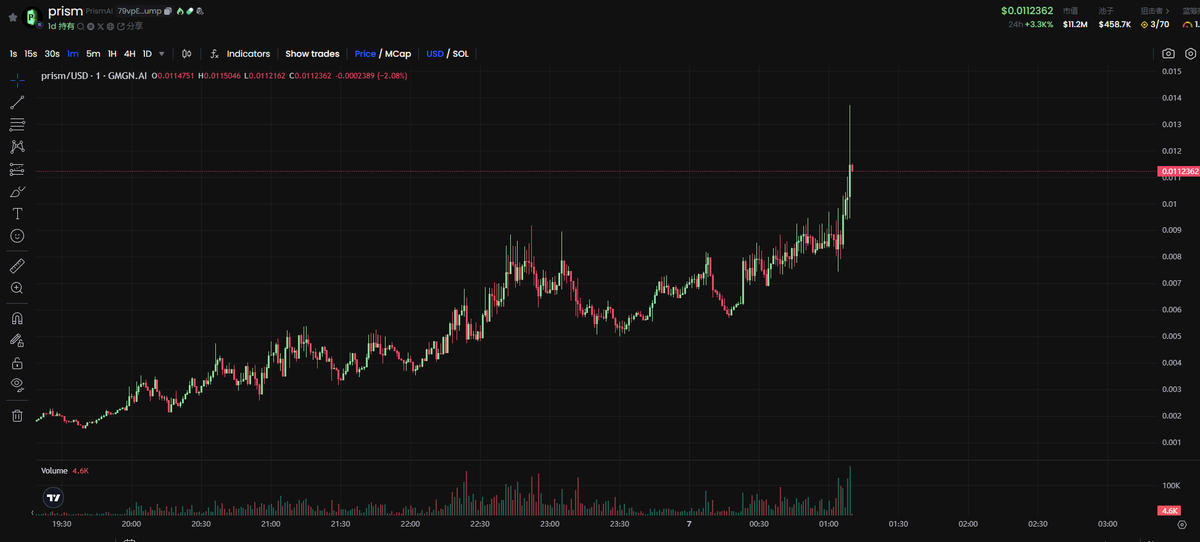Hide all drawings with the eye icon
Image resolution: width=1200 pixels, height=542 pixels.
coord(17,384)
